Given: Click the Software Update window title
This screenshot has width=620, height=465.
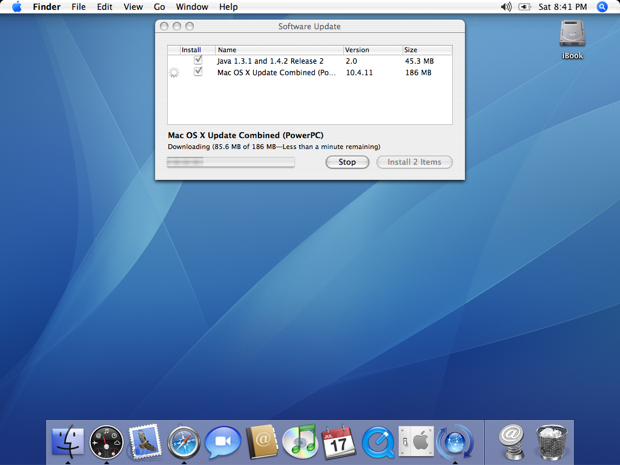Looking at the screenshot, I should point(309,26).
